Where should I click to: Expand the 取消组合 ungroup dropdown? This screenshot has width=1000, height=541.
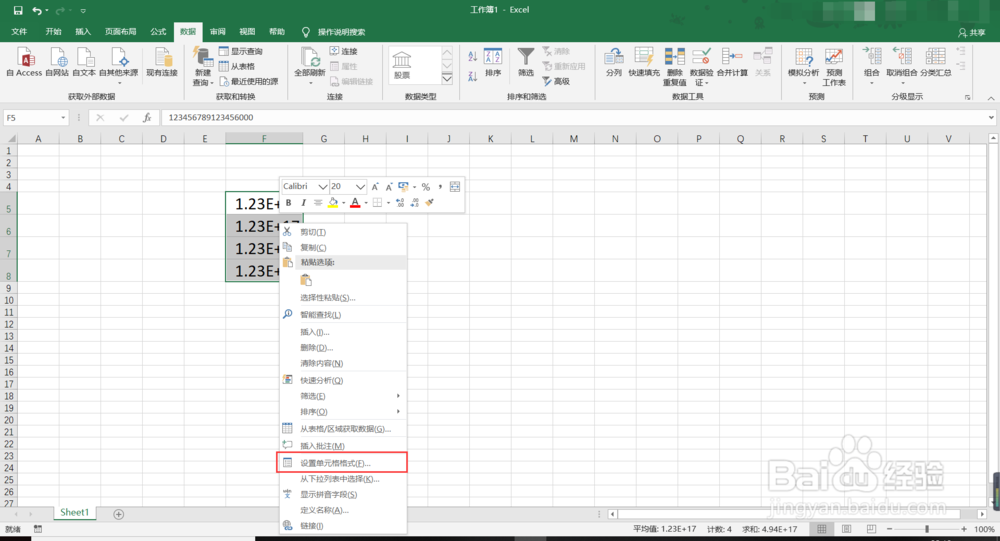(x=902, y=83)
